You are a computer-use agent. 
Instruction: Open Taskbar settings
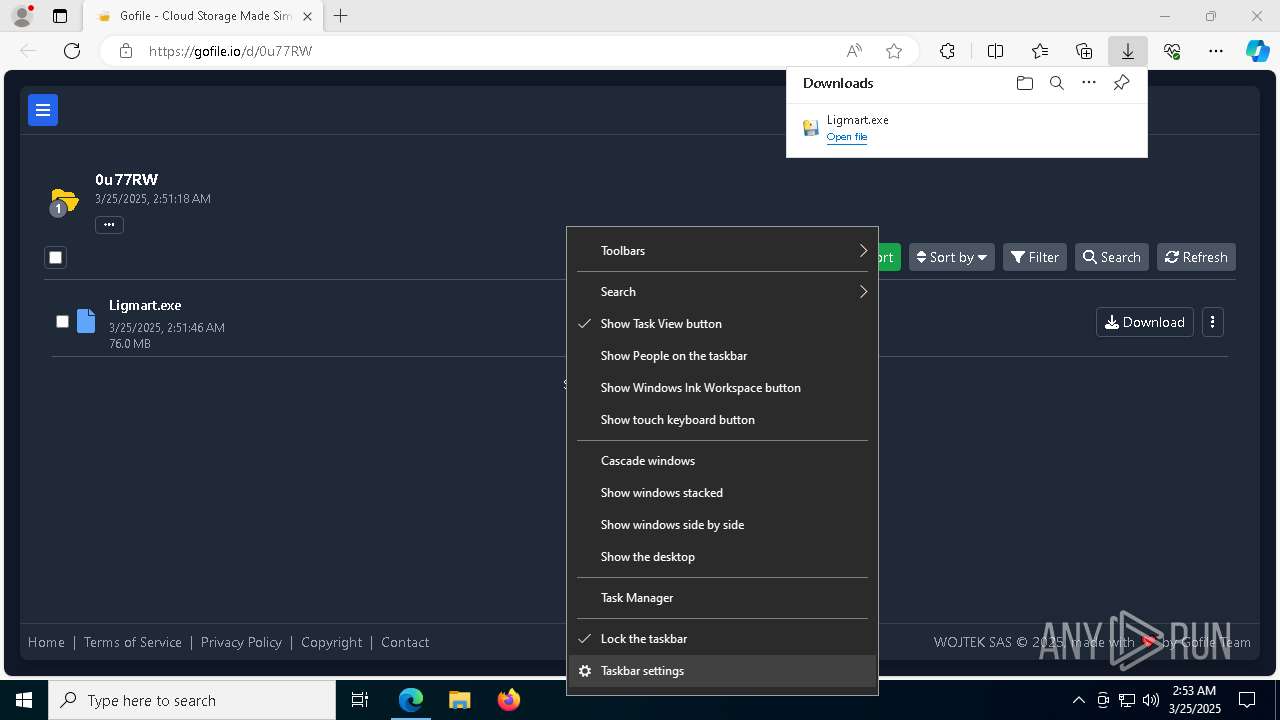pyautogui.click(x=722, y=671)
